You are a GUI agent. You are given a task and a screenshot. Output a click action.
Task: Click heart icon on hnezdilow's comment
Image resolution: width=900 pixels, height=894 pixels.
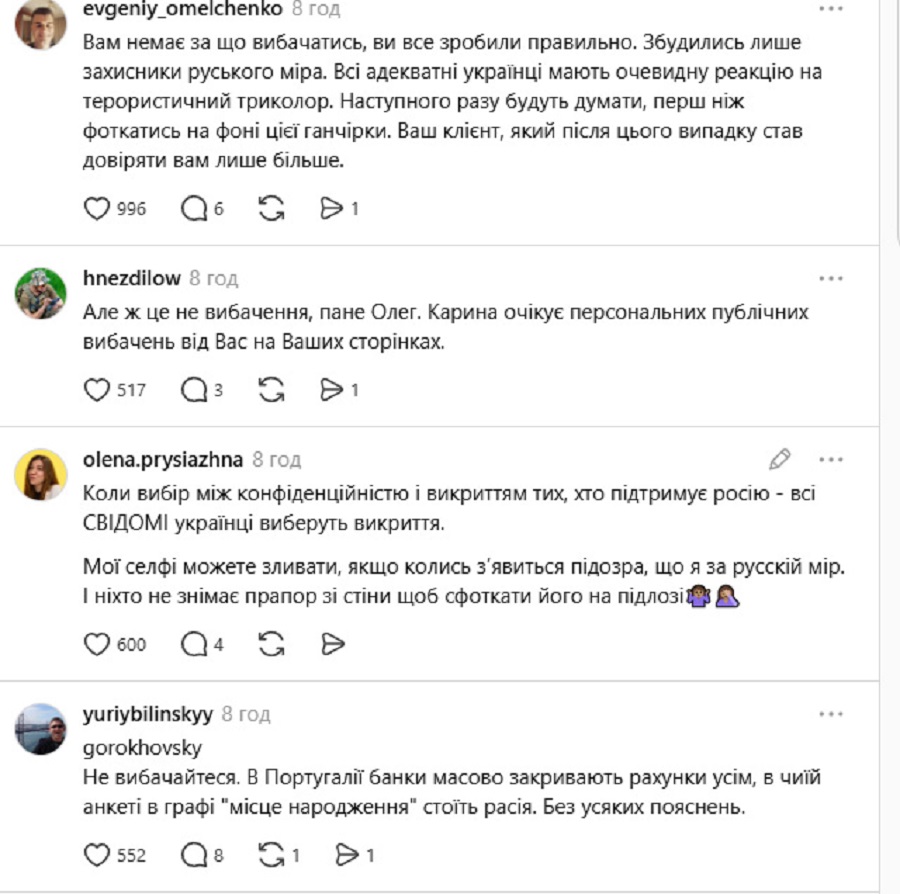point(97,390)
